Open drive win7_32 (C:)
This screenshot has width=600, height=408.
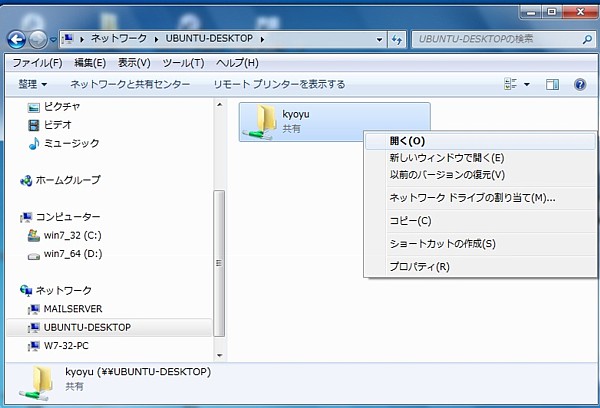[73, 235]
